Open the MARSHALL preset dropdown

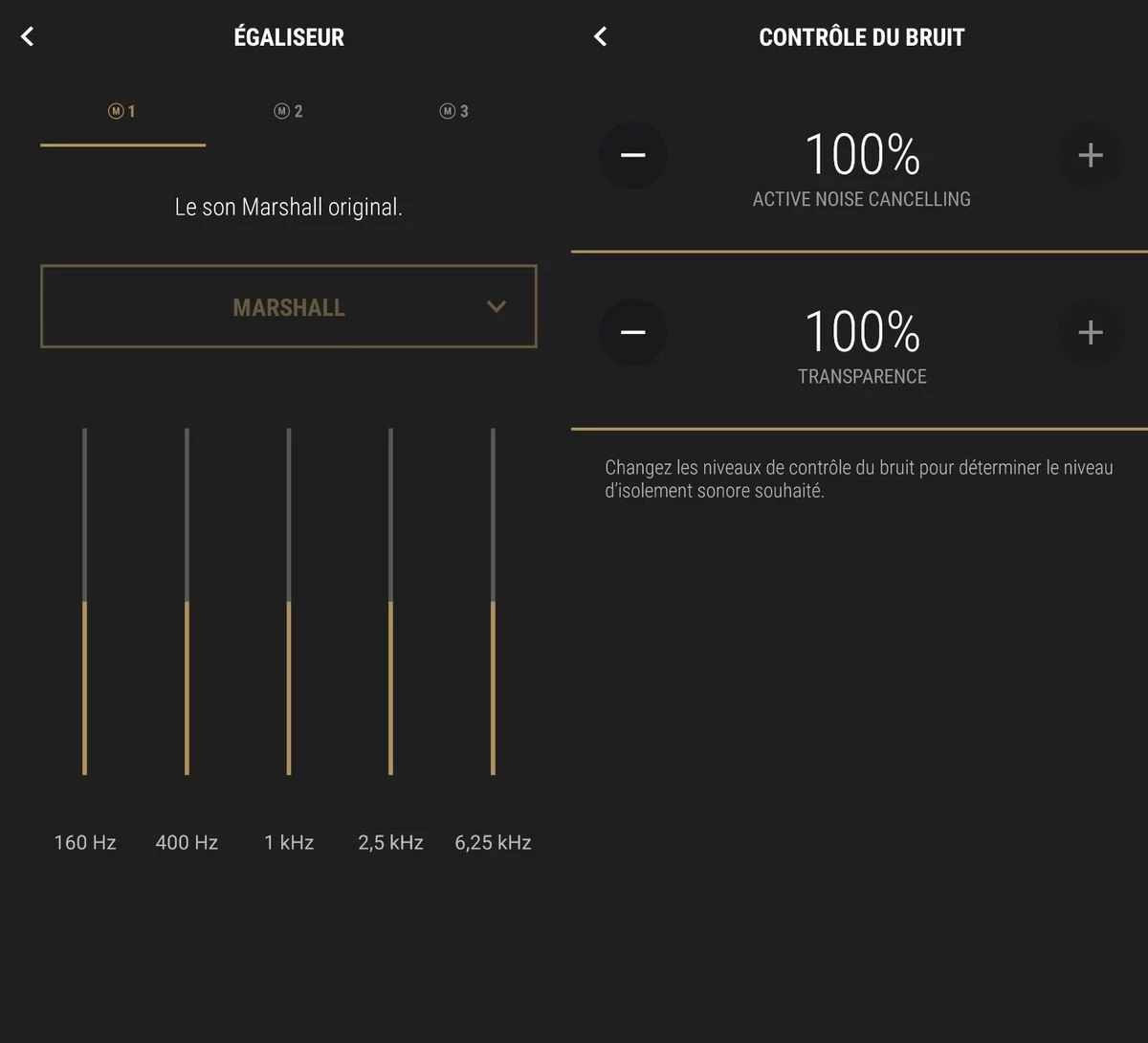[x=288, y=306]
